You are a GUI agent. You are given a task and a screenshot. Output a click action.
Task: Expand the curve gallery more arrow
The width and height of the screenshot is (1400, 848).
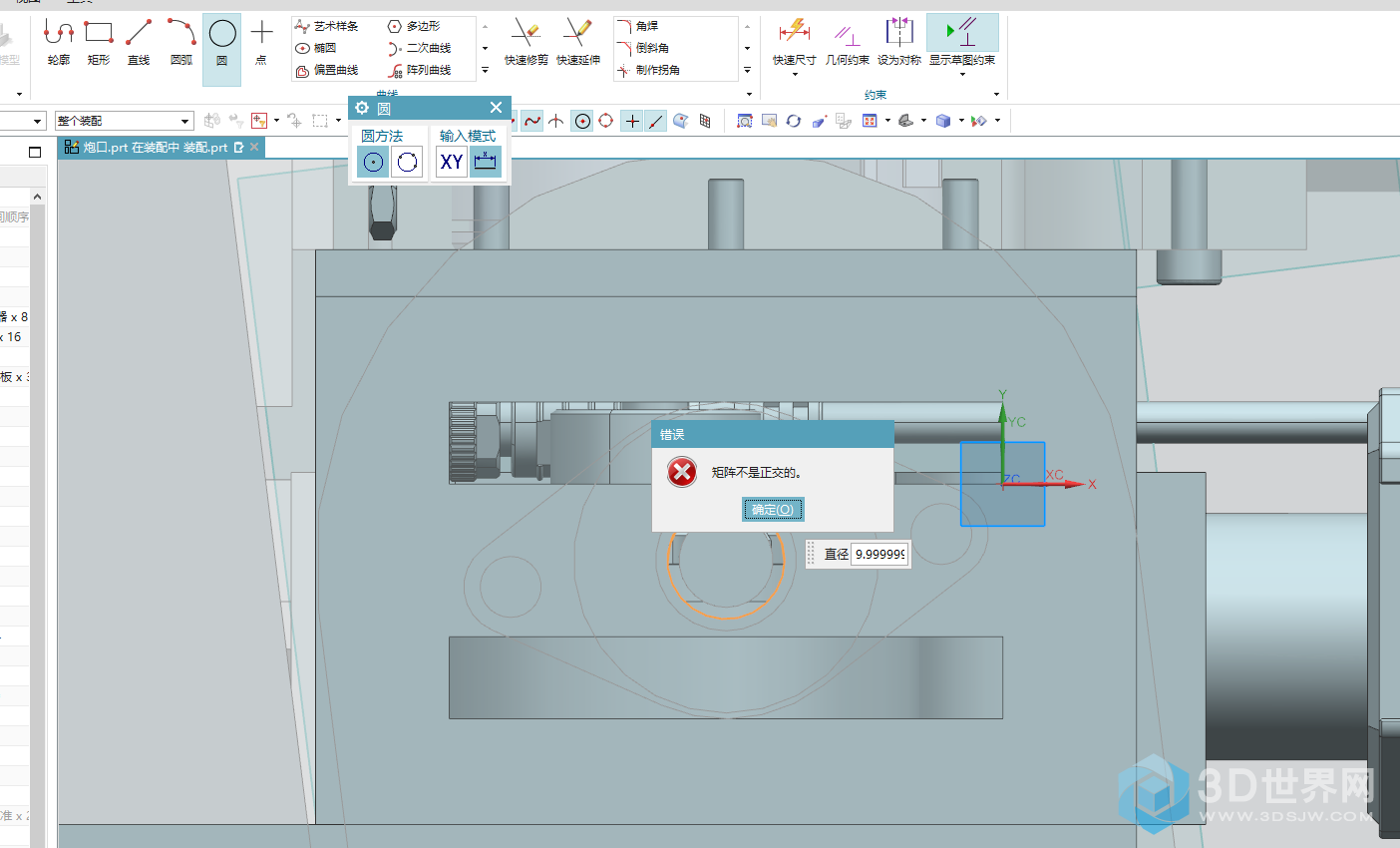coord(486,70)
